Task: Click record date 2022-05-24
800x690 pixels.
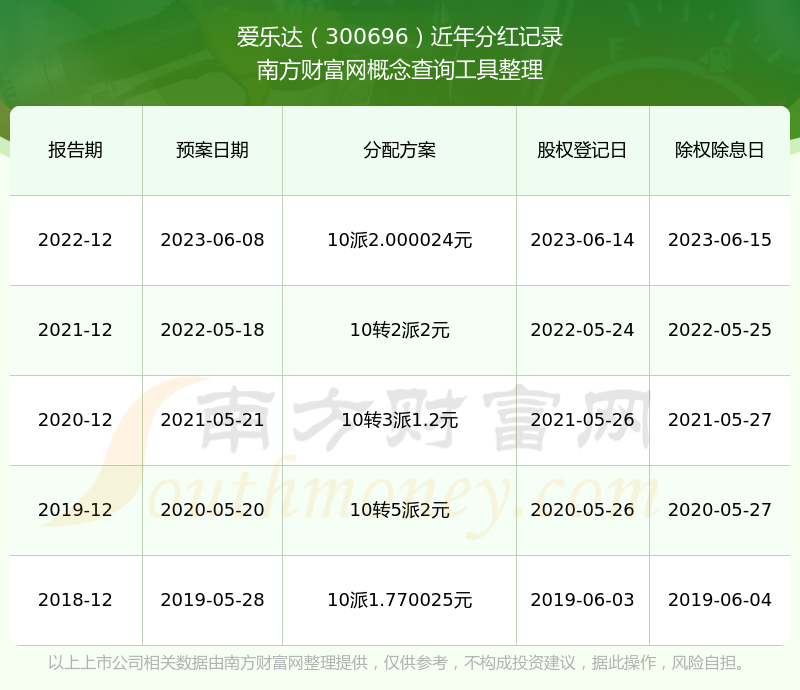Action: [x=582, y=330]
